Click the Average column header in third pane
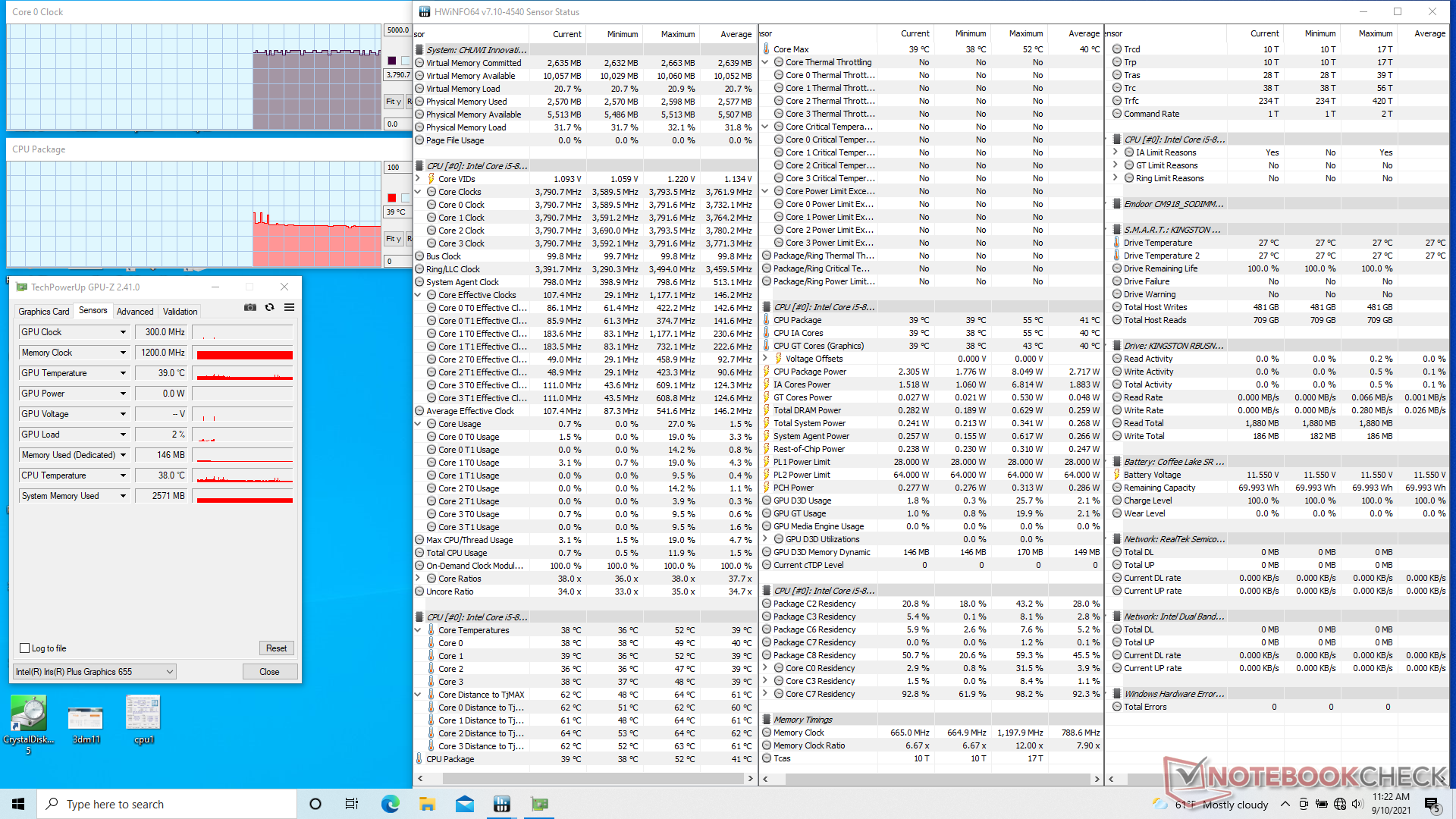1456x819 pixels. 1429,33
